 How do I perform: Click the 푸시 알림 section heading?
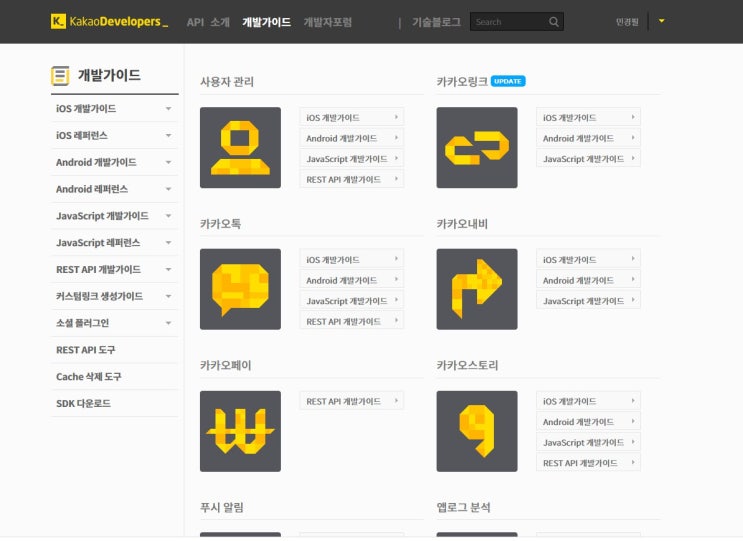[x=222, y=507]
